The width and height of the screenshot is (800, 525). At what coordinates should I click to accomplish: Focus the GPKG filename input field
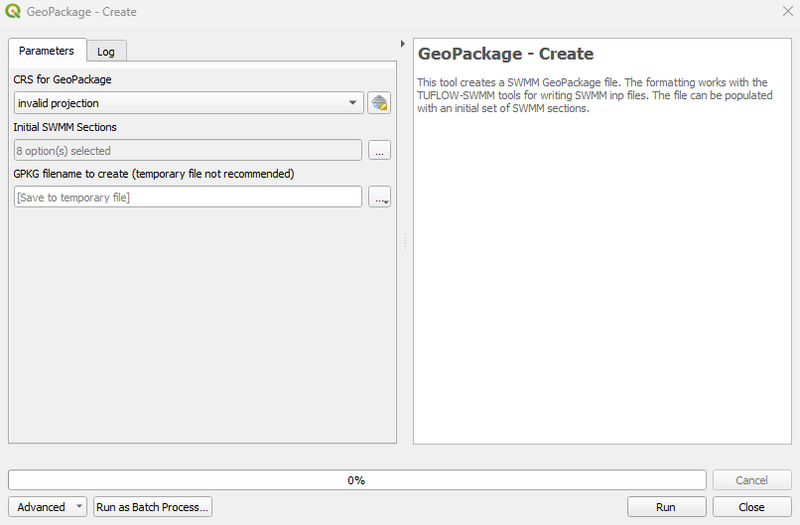[188, 197]
